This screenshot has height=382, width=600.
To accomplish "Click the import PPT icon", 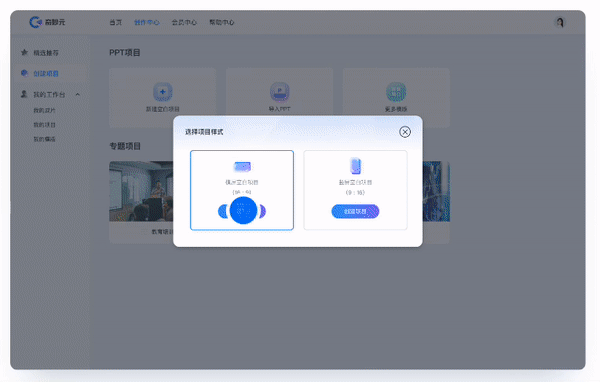I will point(280,92).
